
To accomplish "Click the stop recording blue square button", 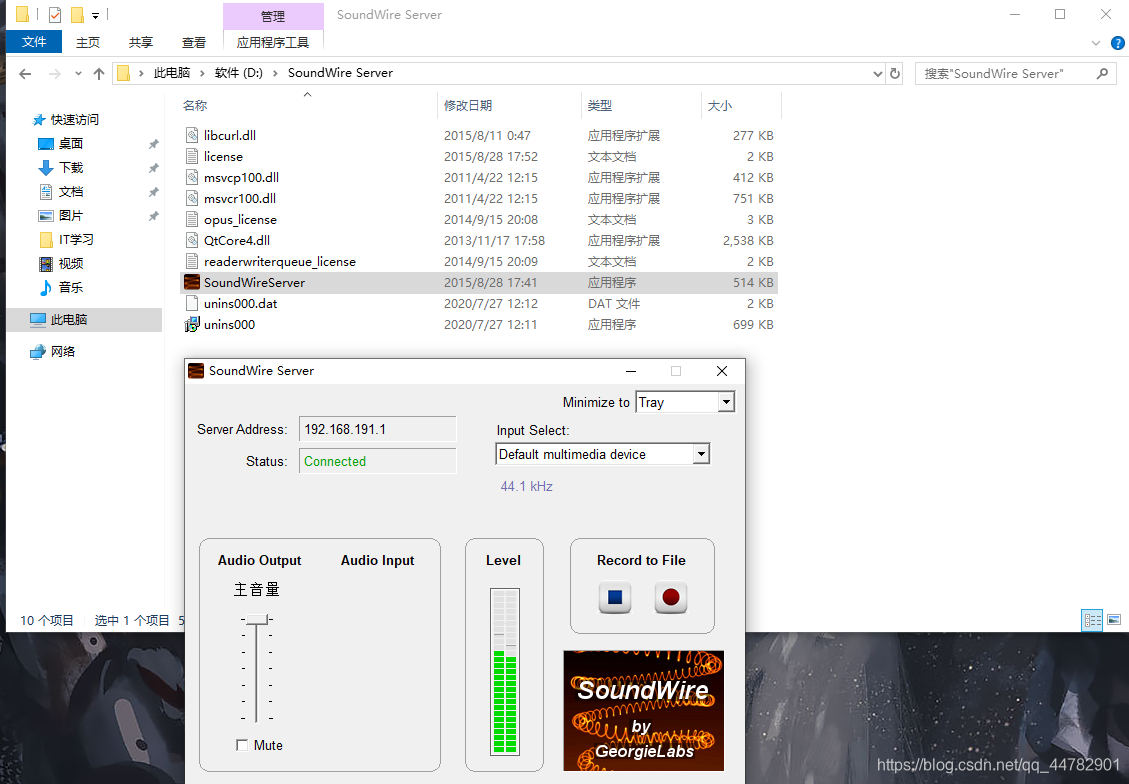I will coord(615,598).
